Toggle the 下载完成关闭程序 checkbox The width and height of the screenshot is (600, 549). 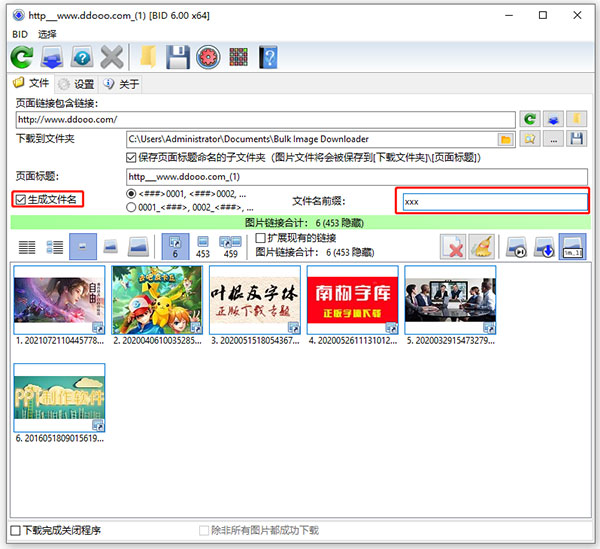point(15,530)
